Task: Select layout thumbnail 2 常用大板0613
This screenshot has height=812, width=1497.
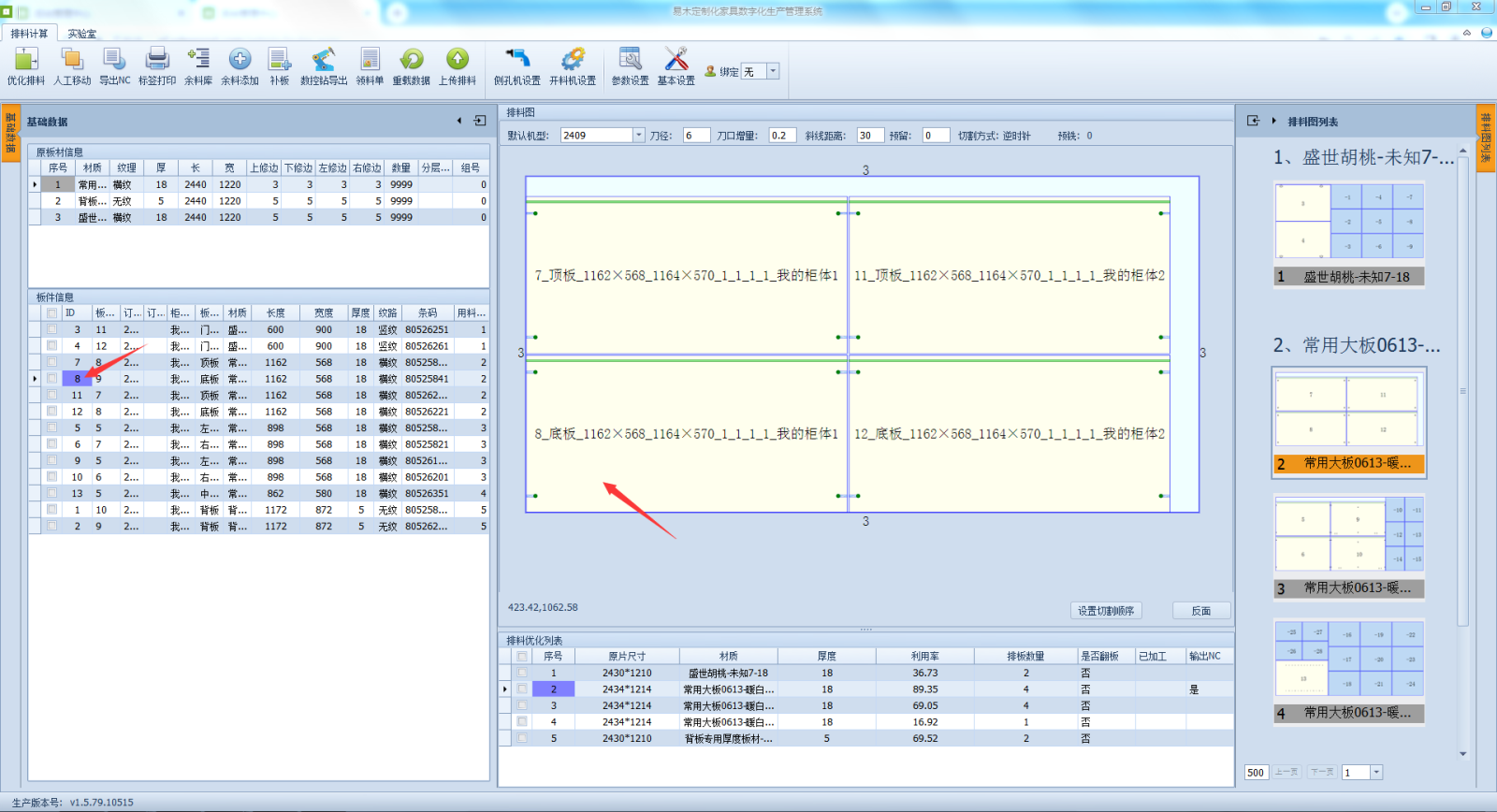Action: (x=1349, y=422)
